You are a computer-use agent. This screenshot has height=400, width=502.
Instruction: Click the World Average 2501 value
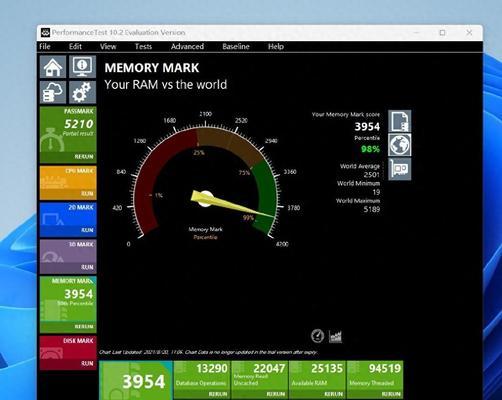click(x=371, y=175)
